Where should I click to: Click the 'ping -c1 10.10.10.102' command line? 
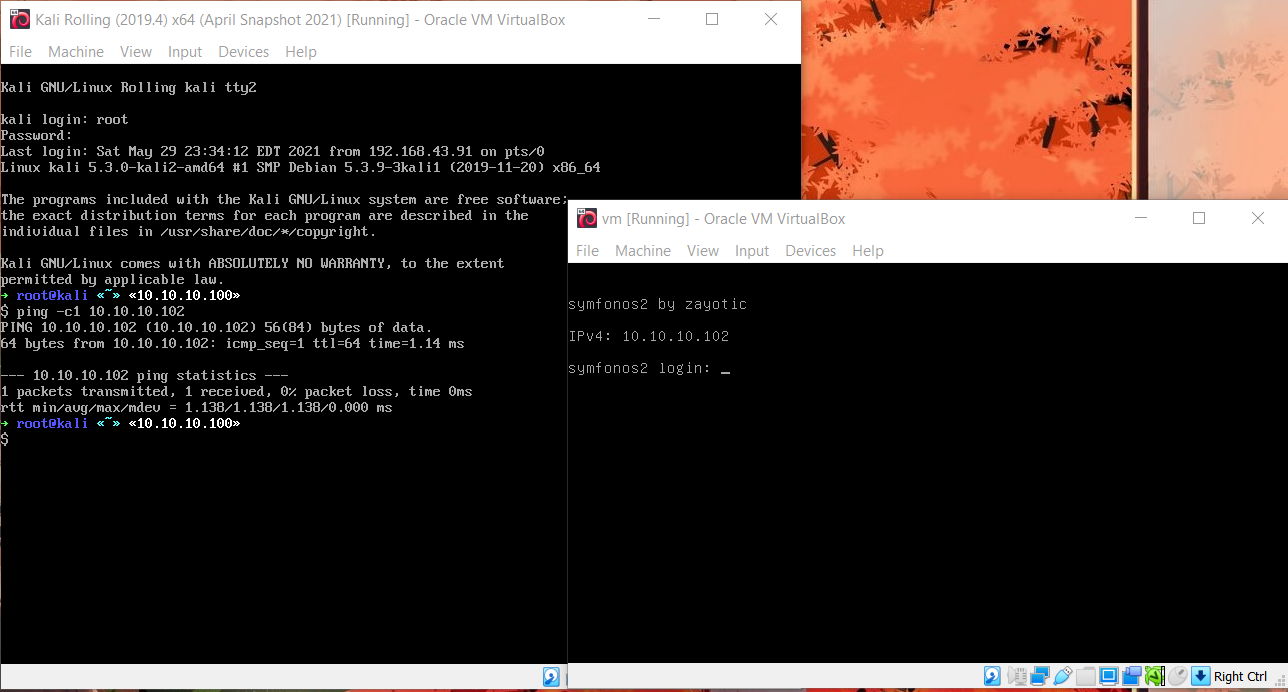[93, 311]
